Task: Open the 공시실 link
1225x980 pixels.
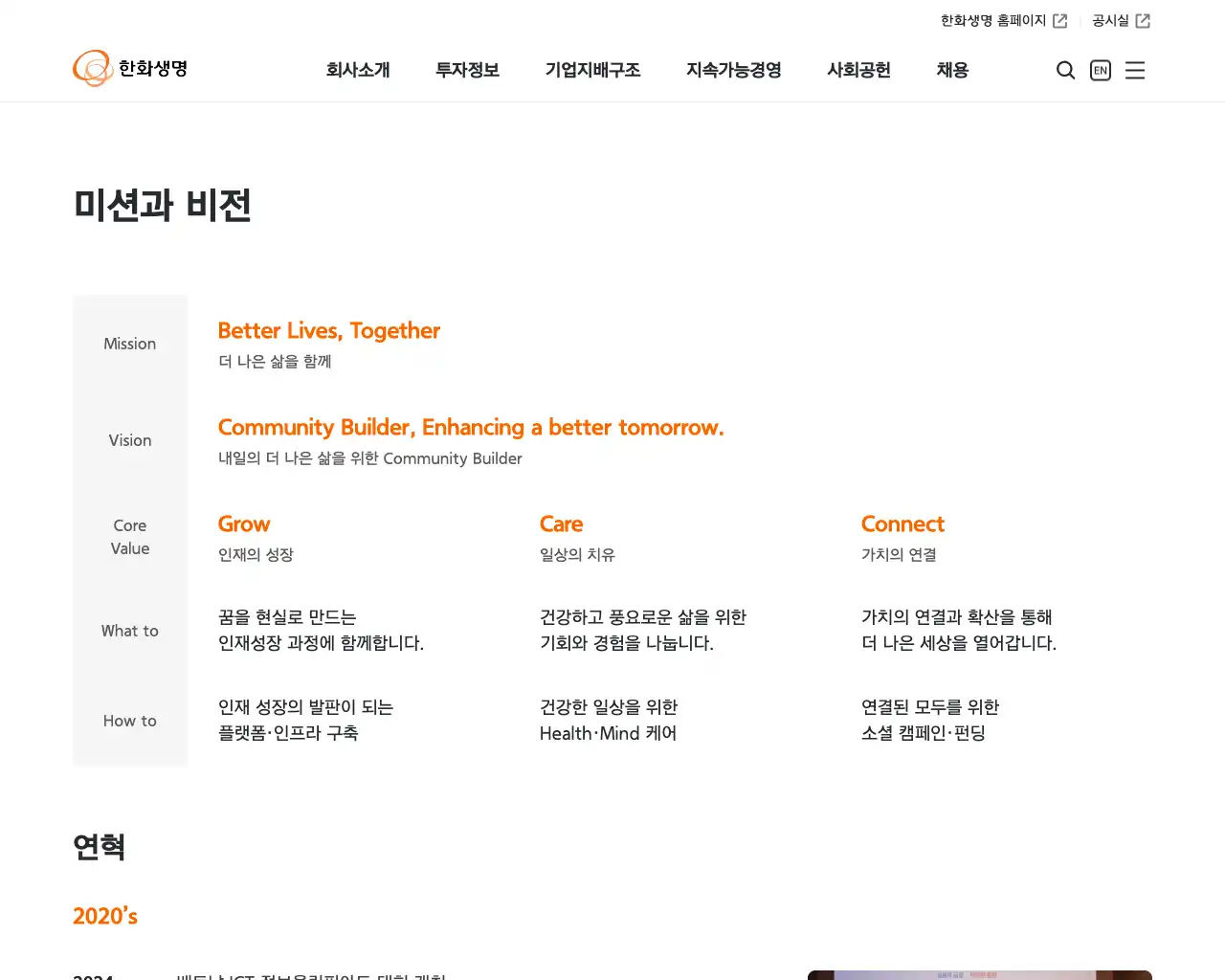Action: click(1110, 21)
